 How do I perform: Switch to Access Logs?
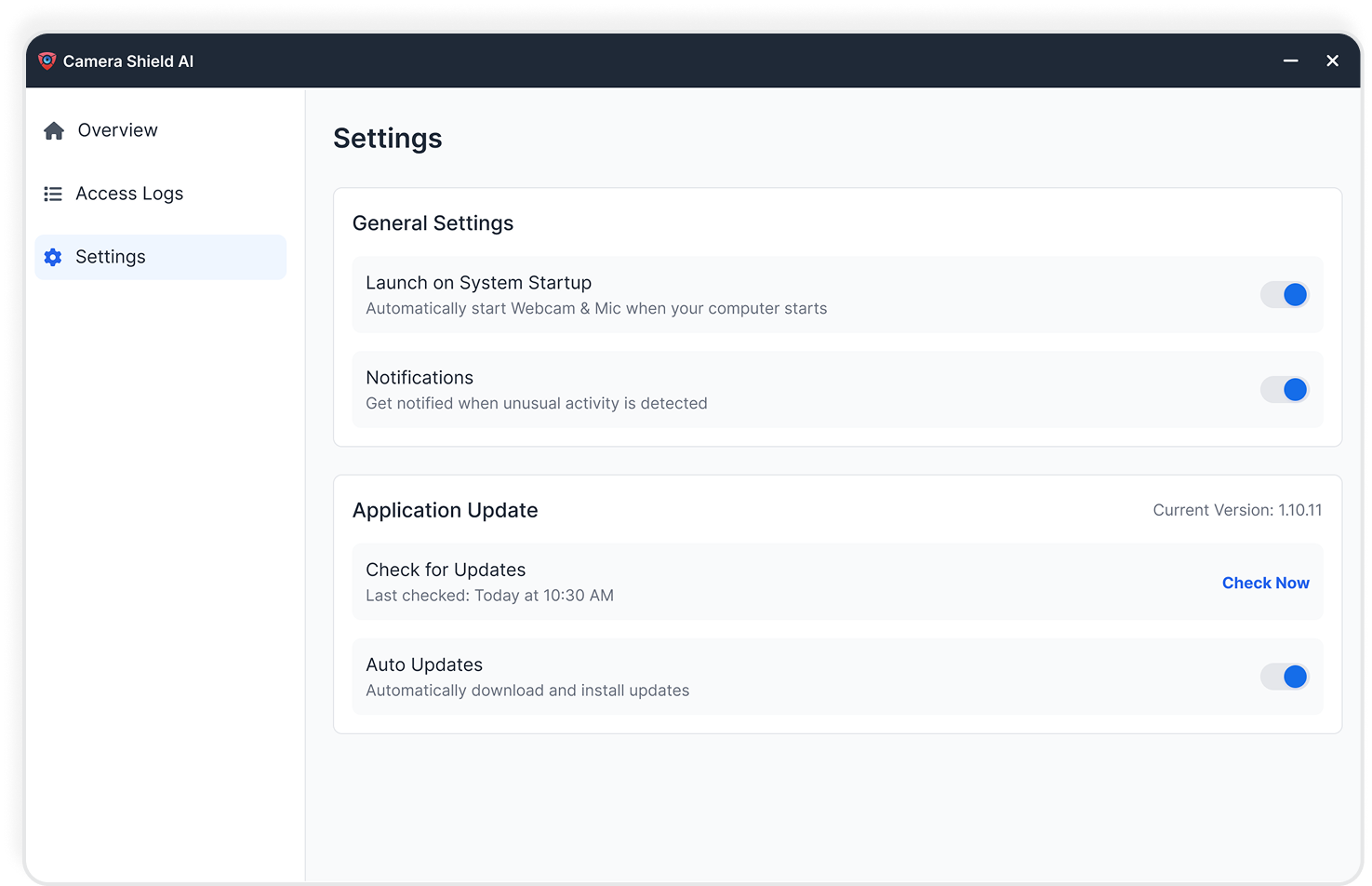[x=129, y=194]
